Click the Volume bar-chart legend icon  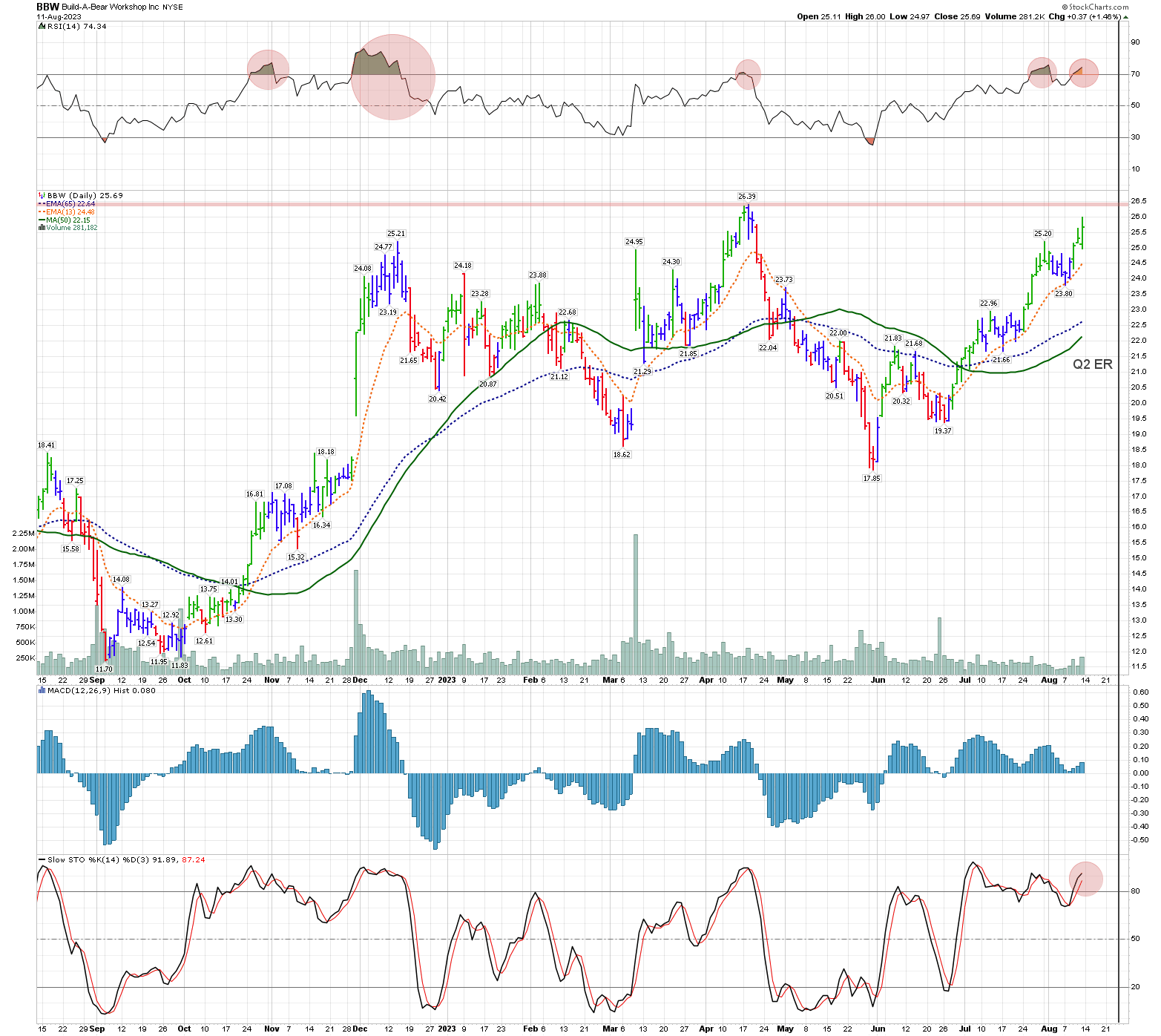pos(41,228)
